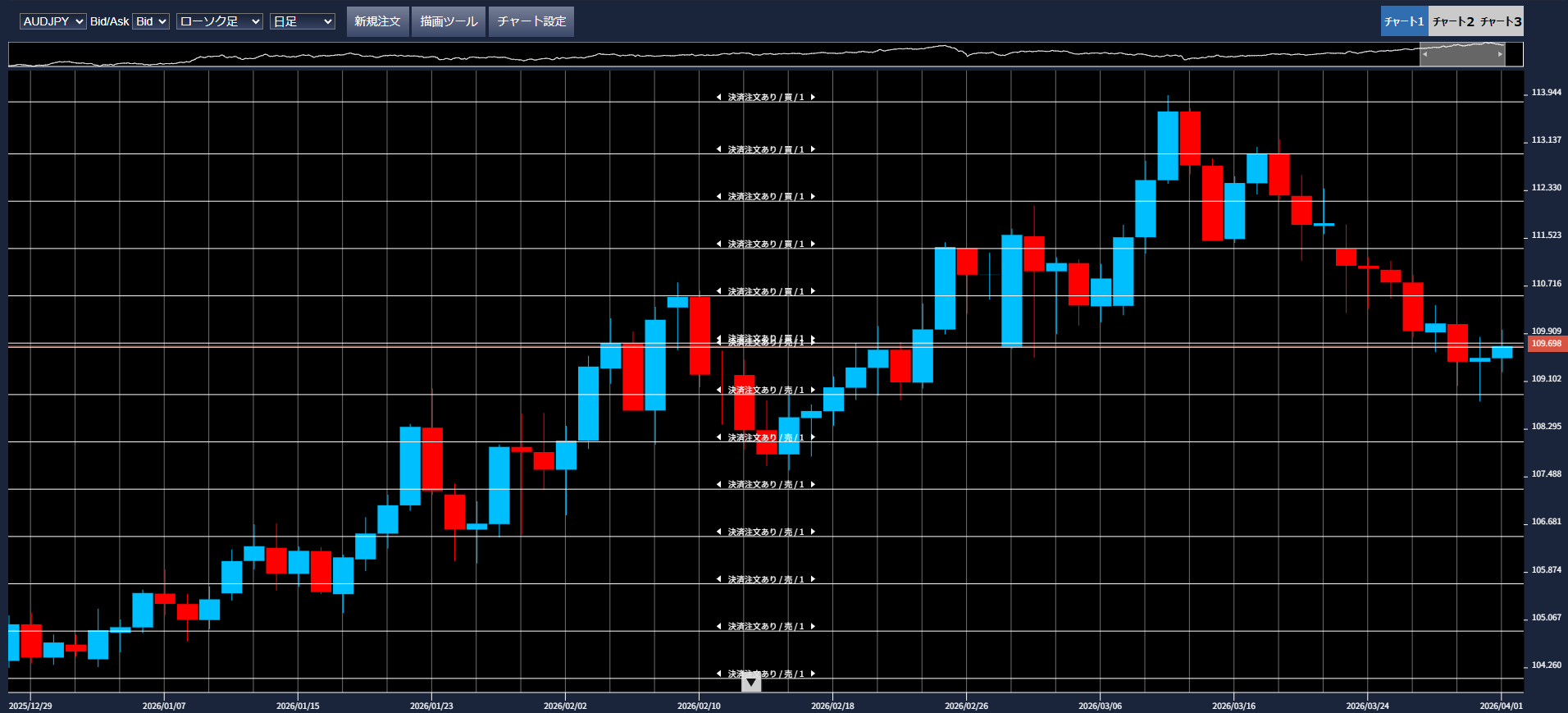Screen dimensions: 1568x713
Task: Click the tallest blue candle near the 113.944 peak
Action: 1167,145
